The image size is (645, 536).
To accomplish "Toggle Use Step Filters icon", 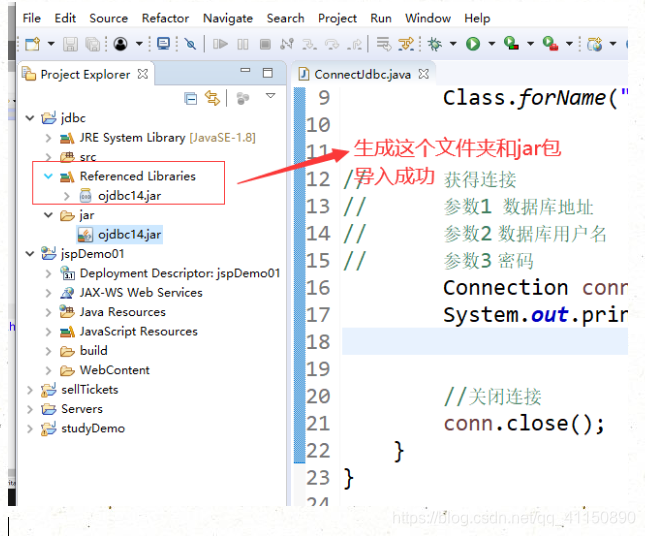I will click(406, 44).
